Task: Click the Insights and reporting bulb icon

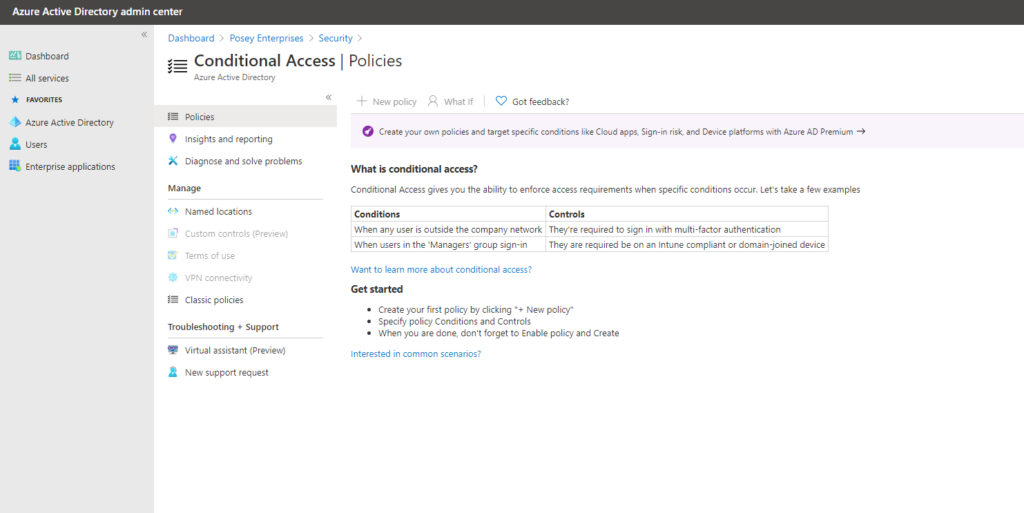Action: (172, 138)
